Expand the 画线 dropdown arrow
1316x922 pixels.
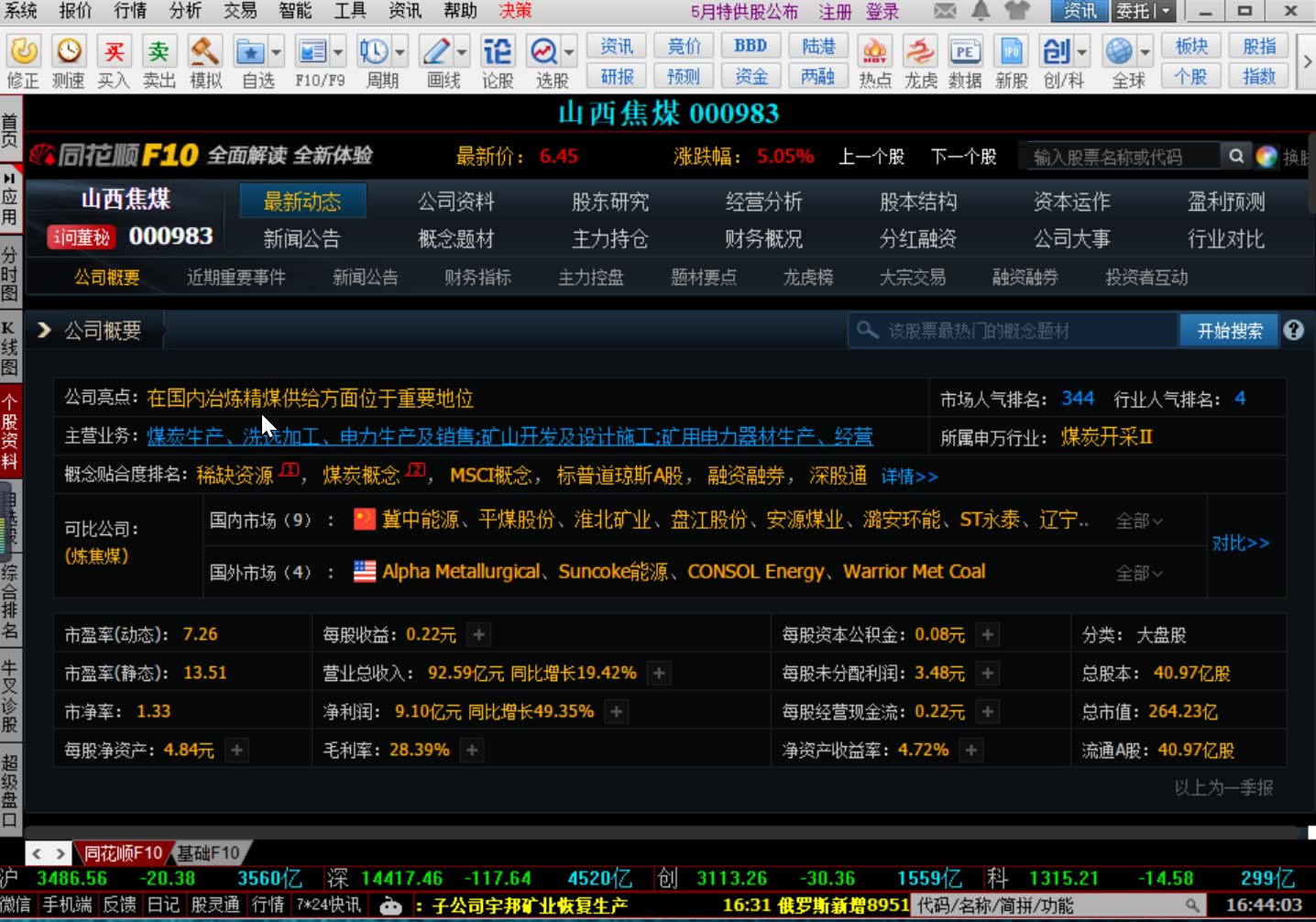pos(462,51)
